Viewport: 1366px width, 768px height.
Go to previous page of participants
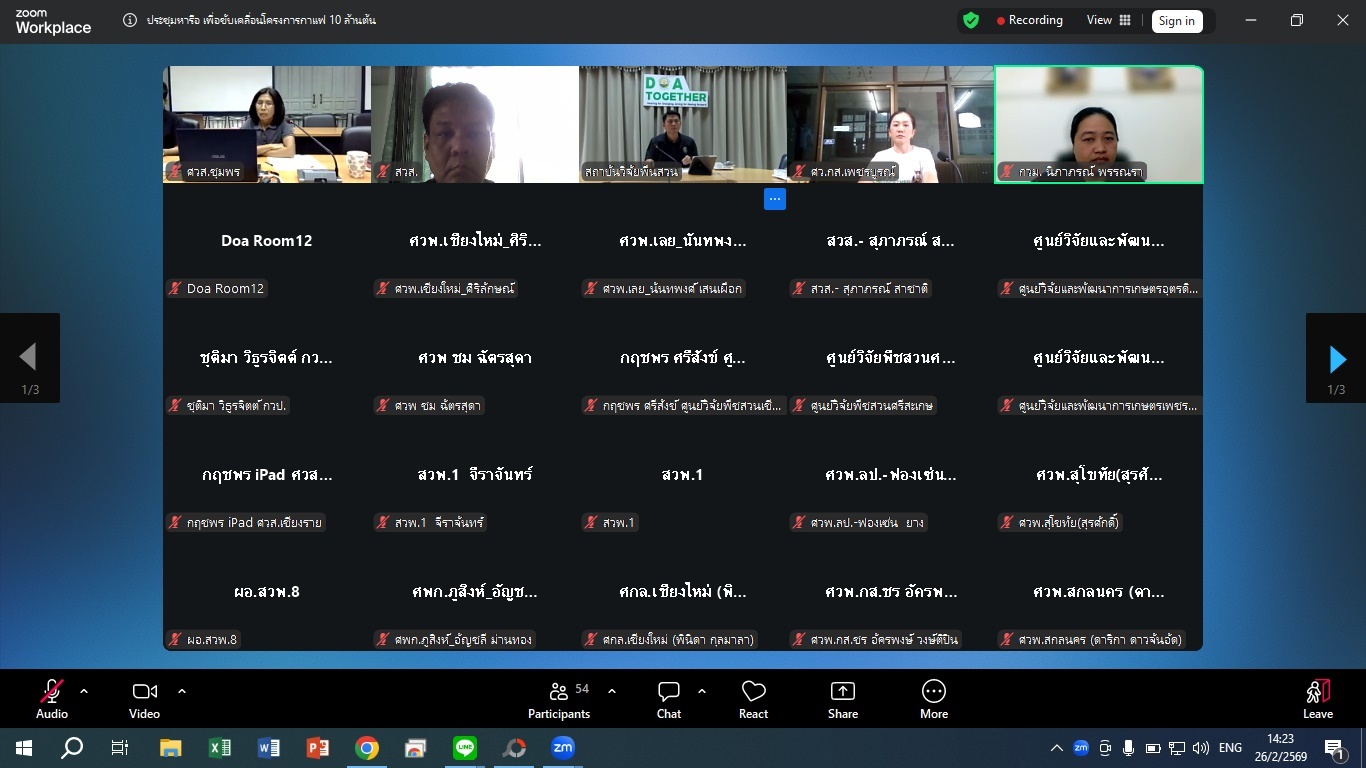coord(29,358)
